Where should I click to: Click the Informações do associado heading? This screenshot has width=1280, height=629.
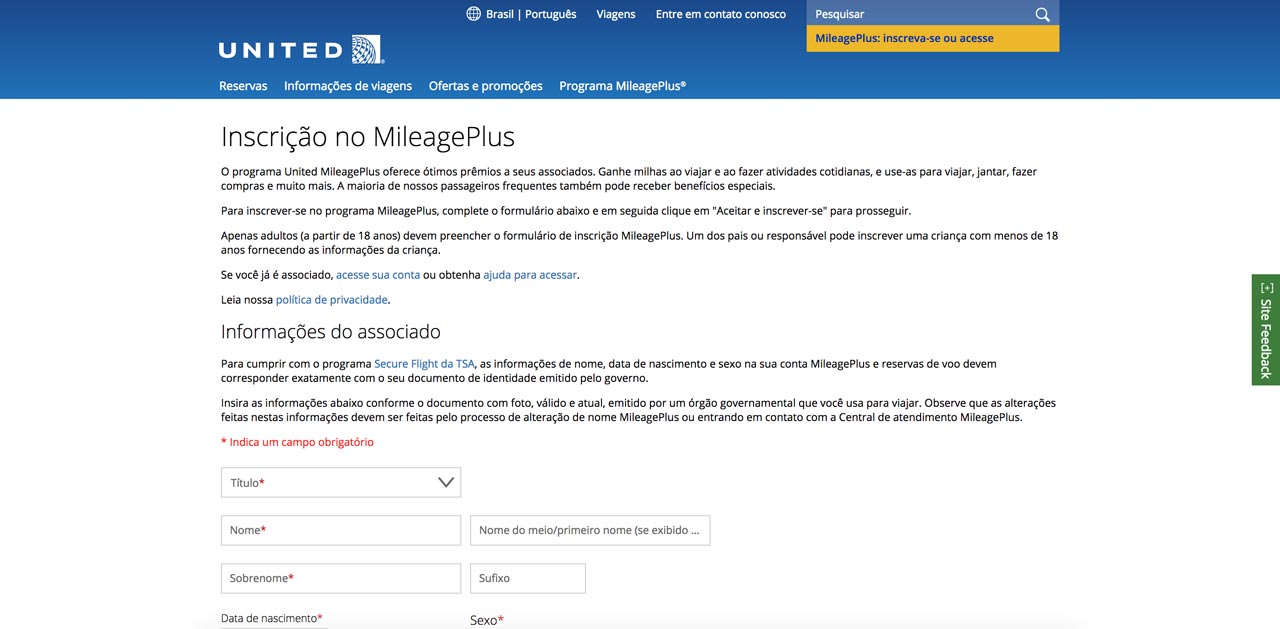[x=331, y=331]
